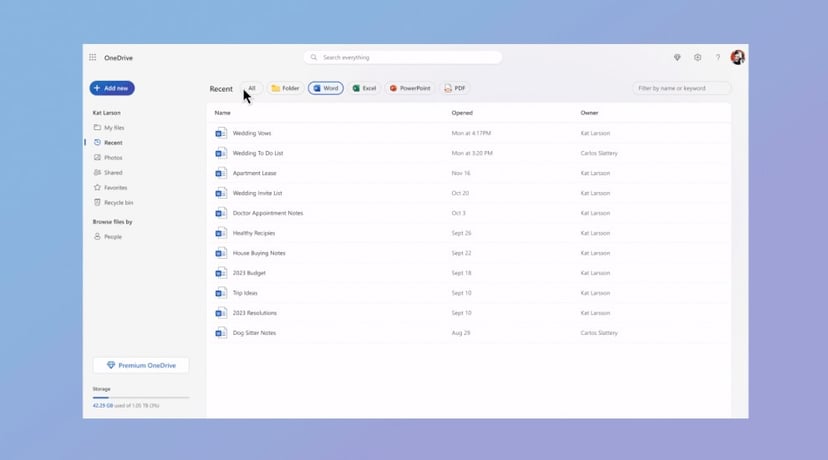Open the Wedding Vows file name
The width and height of the screenshot is (828, 460).
252,133
